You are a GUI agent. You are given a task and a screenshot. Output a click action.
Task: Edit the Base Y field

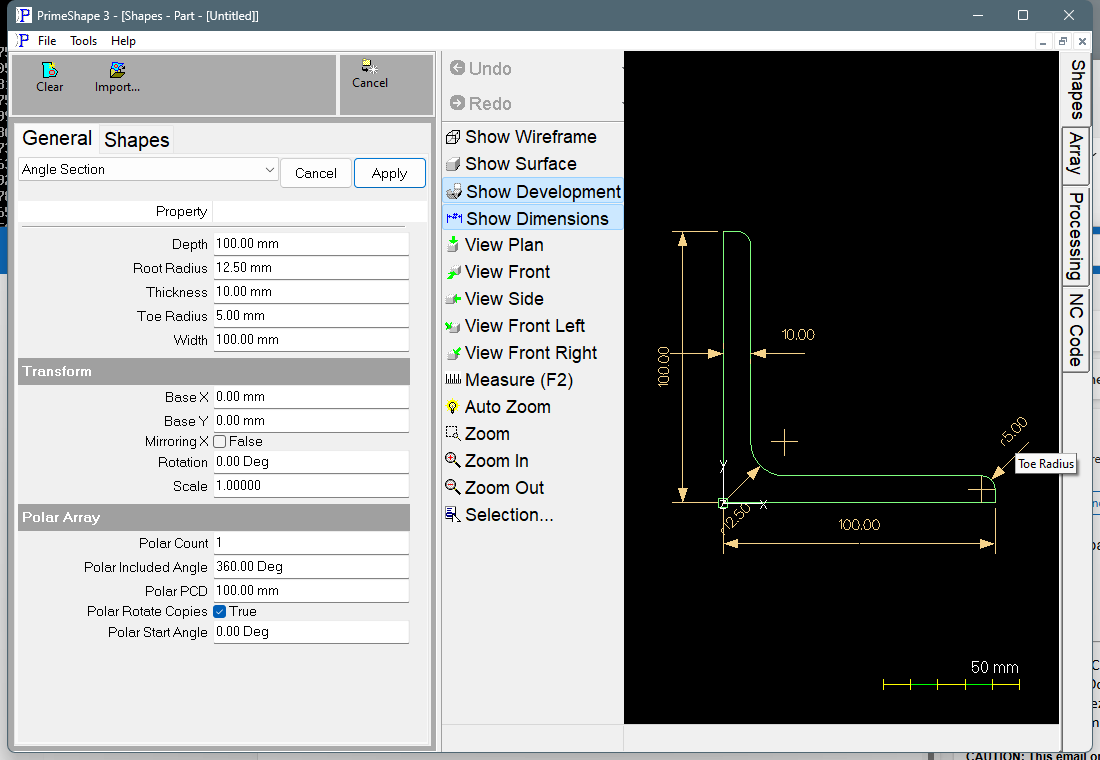311,420
